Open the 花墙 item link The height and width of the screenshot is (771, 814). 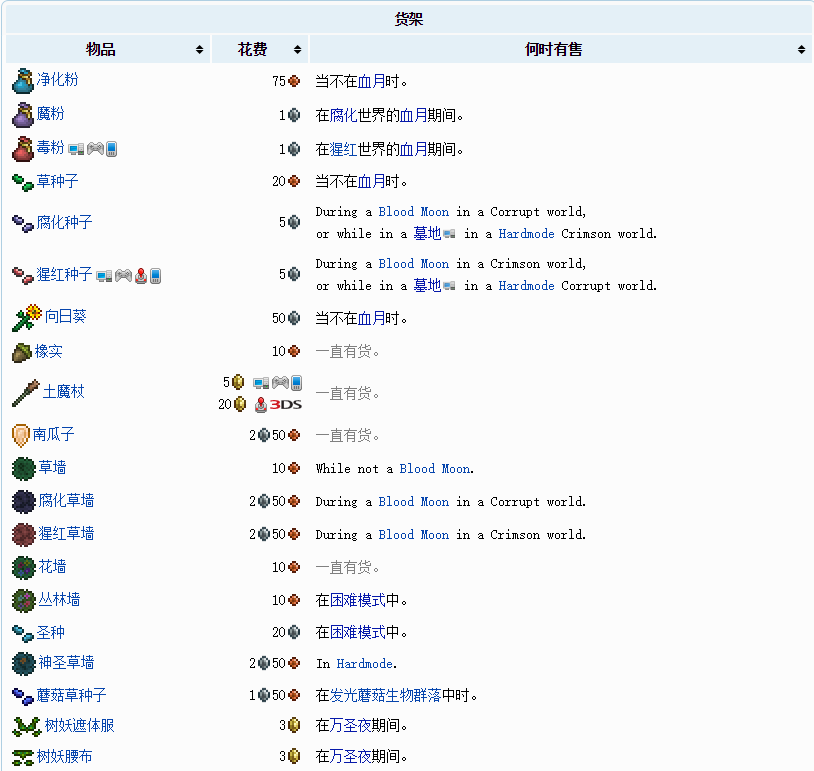pyautogui.click(x=52, y=566)
